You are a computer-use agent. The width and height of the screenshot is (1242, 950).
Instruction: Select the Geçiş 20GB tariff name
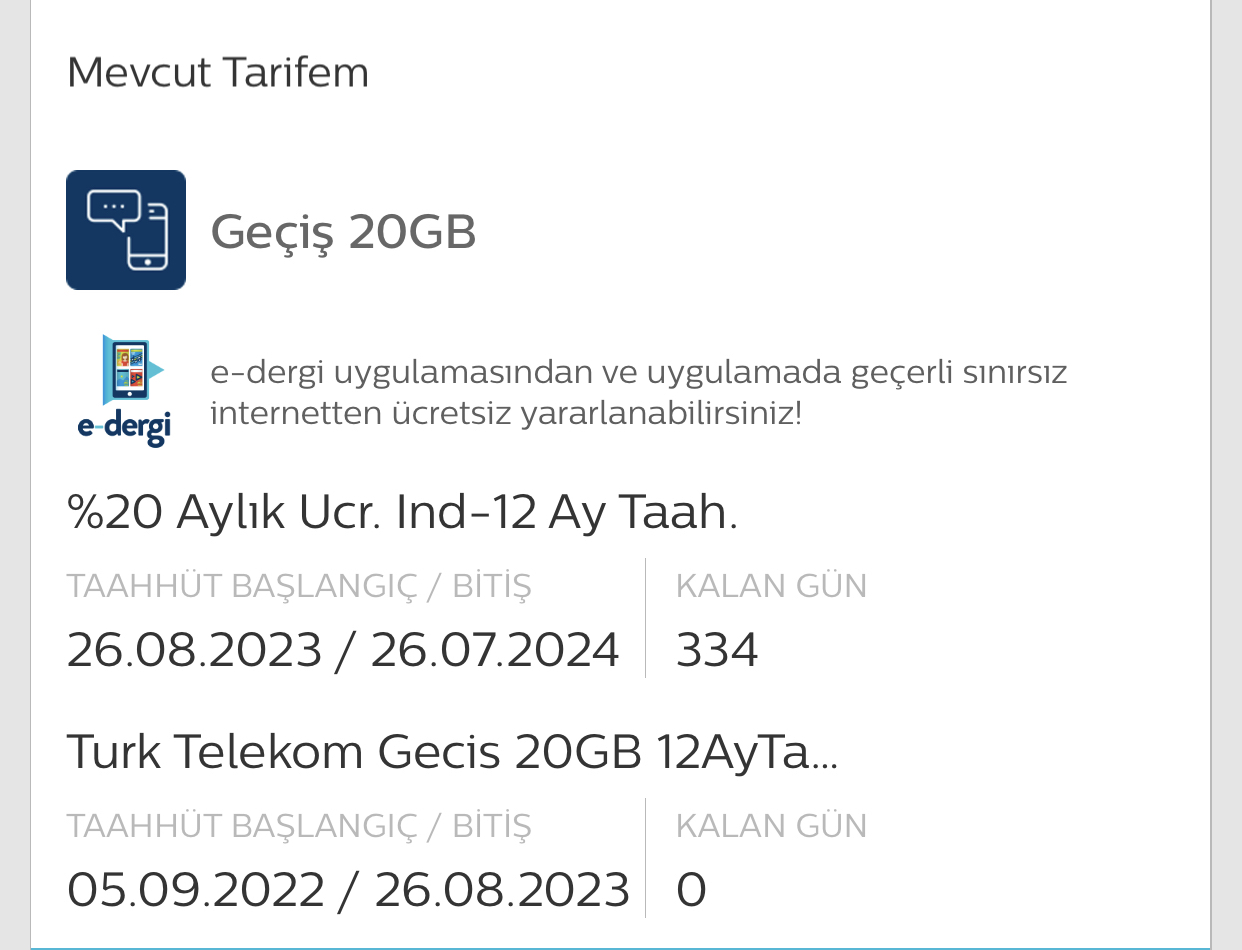click(343, 233)
